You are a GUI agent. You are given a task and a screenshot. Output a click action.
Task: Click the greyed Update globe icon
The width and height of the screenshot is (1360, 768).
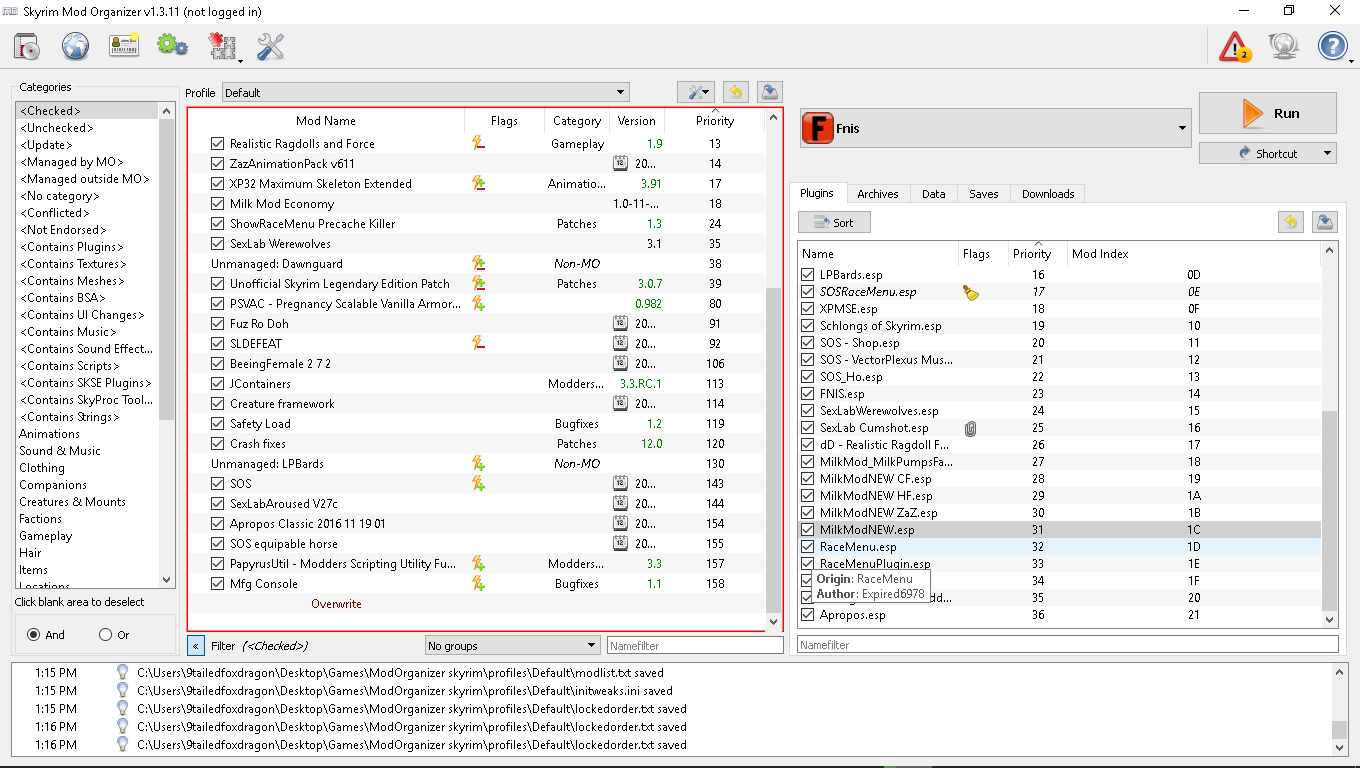[1284, 46]
